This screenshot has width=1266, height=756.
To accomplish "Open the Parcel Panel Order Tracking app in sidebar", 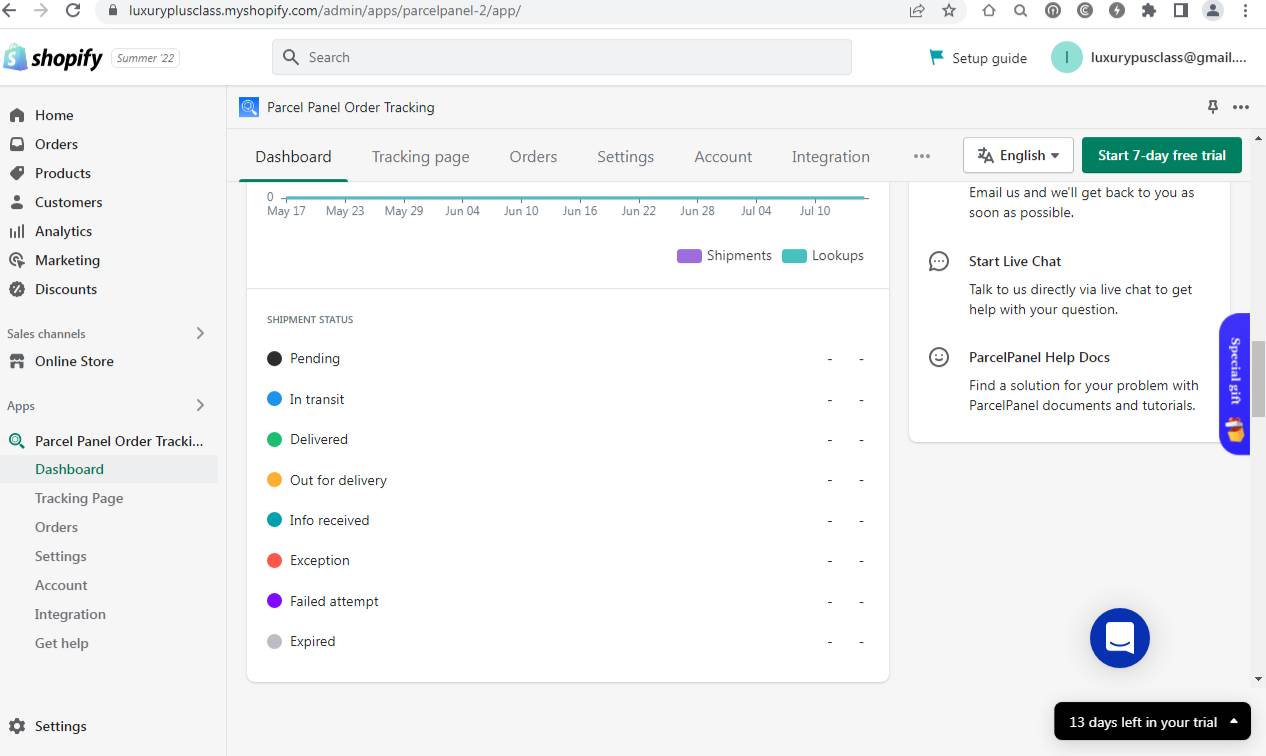I will 119,440.
